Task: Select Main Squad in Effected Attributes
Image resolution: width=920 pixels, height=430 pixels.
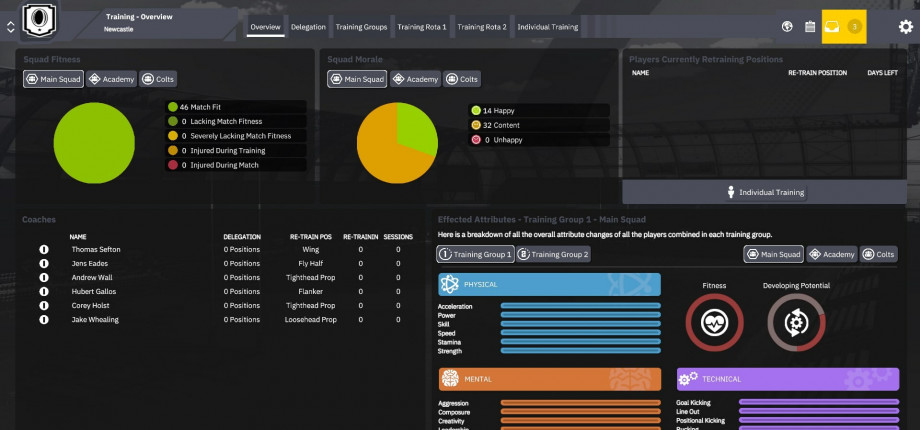Action: click(x=774, y=254)
